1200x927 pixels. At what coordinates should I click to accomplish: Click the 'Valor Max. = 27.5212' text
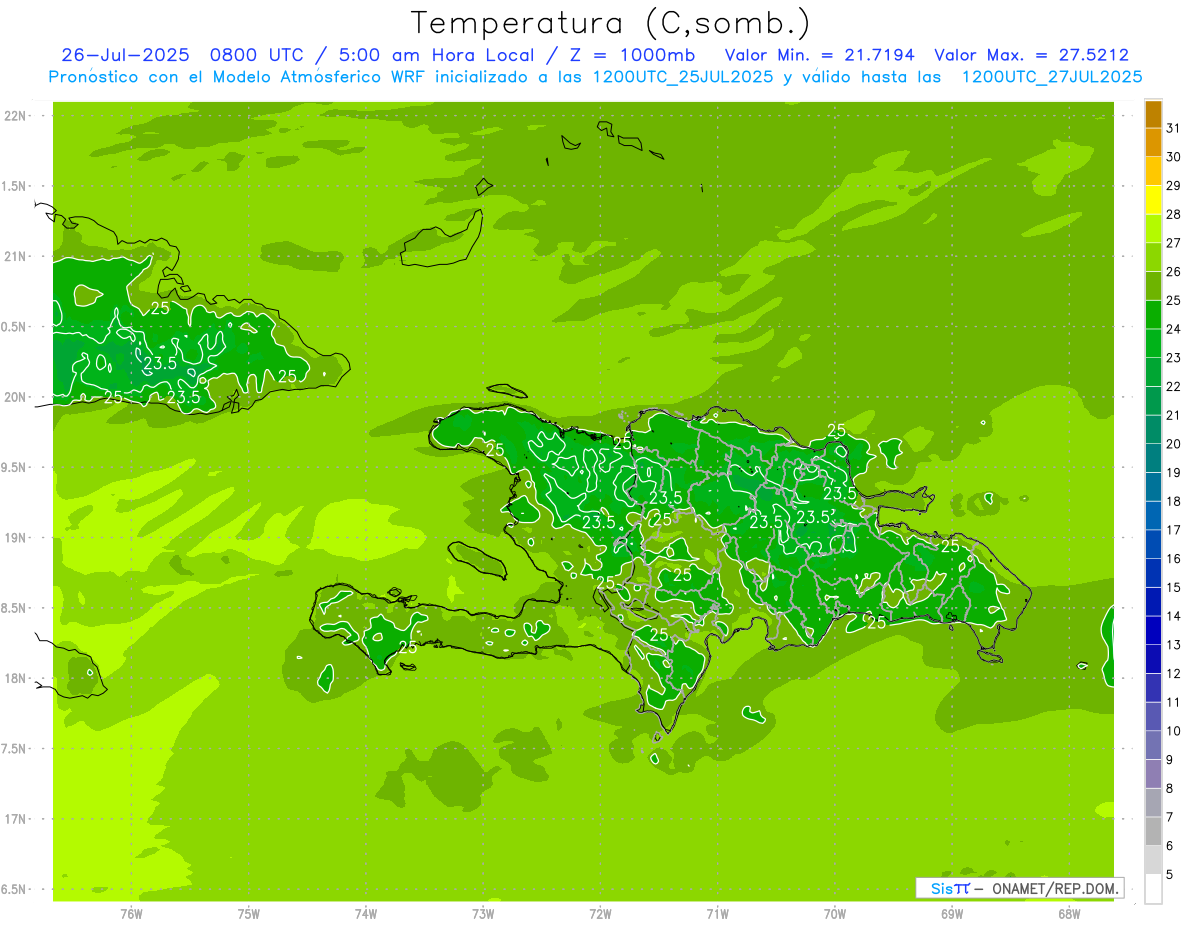pos(1032,55)
